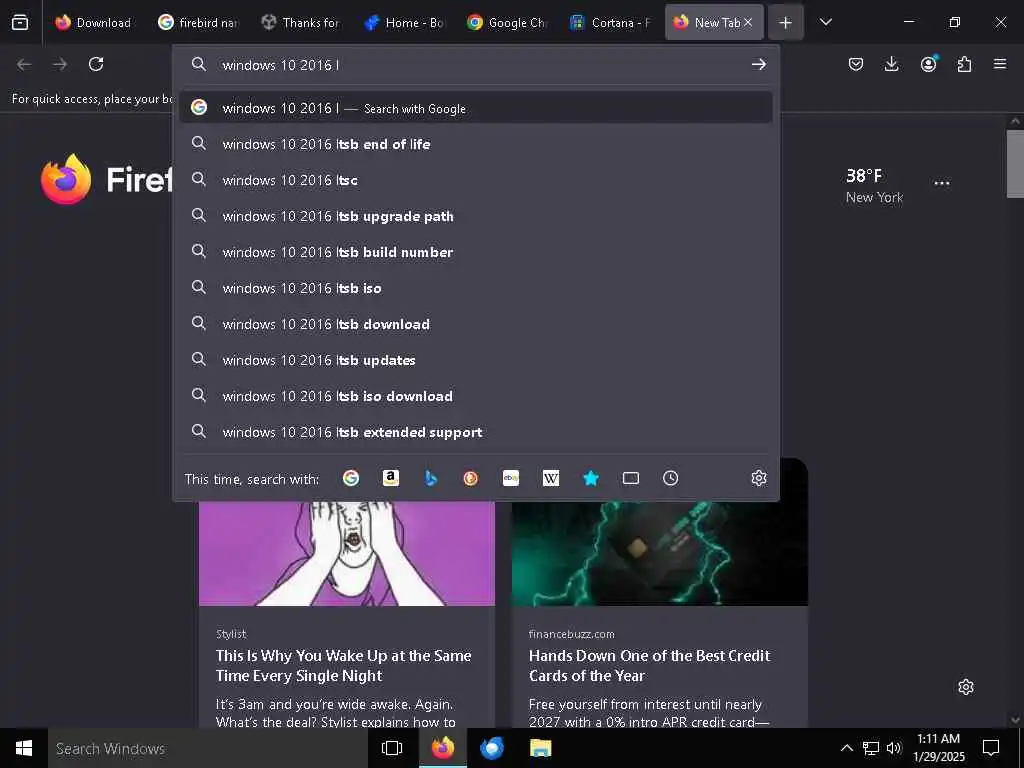Click the Search Windows taskbar box
This screenshot has width=1024, height=768.
(208, 748)
